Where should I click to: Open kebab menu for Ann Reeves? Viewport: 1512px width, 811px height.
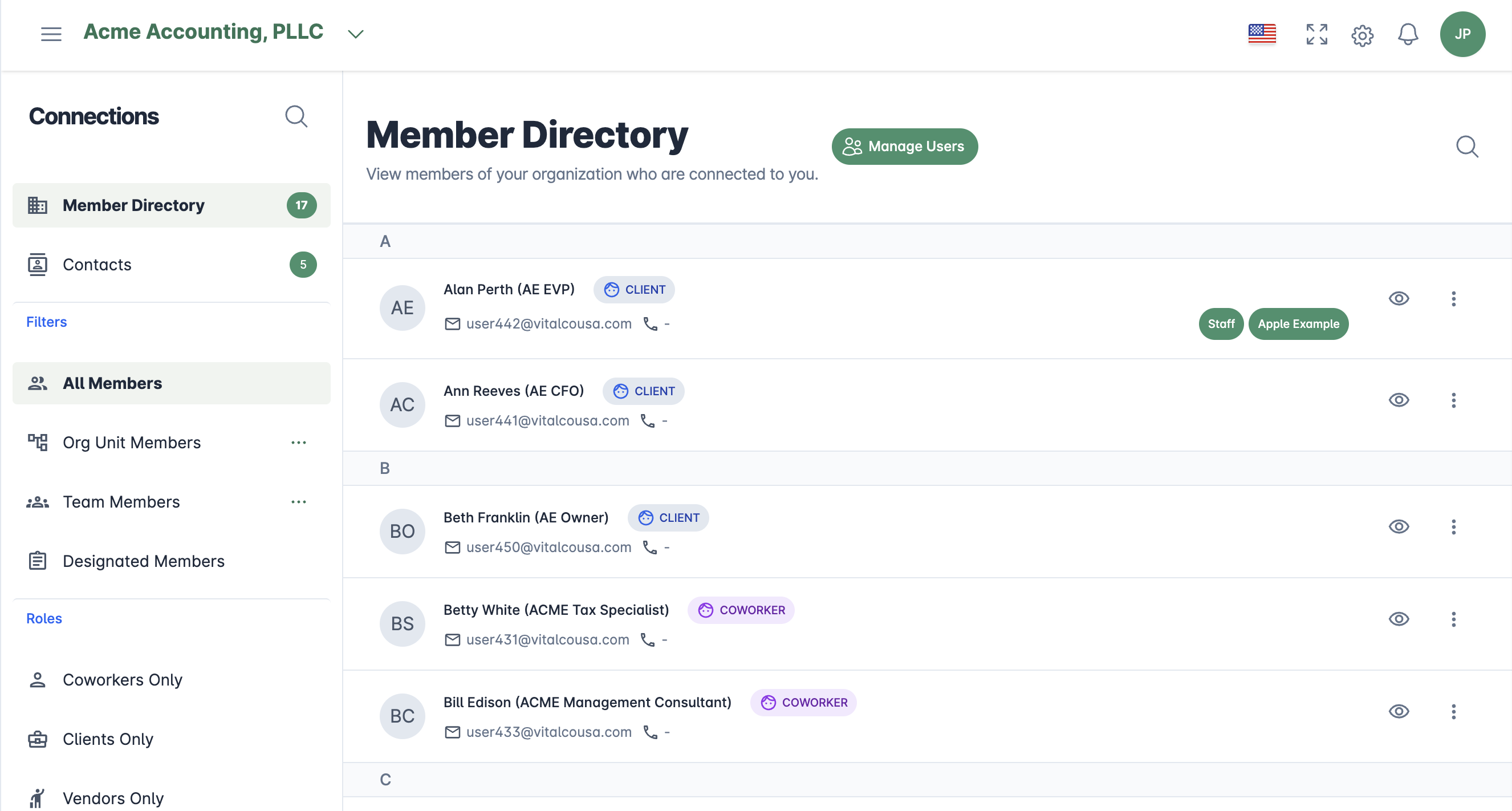tap(1453, 400)
